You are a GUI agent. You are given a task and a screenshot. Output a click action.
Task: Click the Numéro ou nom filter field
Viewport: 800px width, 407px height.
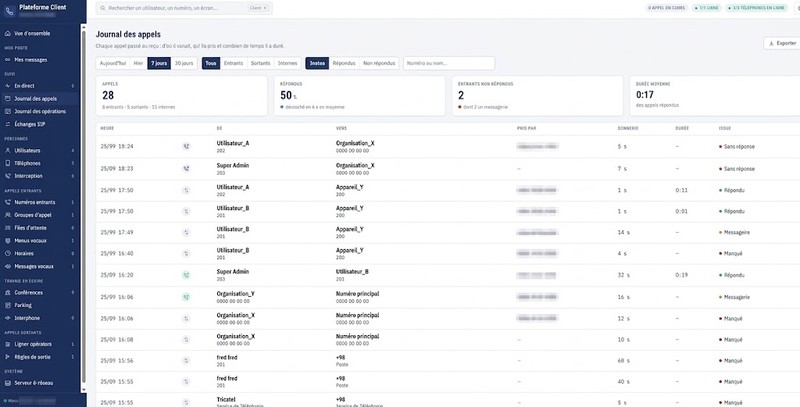[449, 63]
